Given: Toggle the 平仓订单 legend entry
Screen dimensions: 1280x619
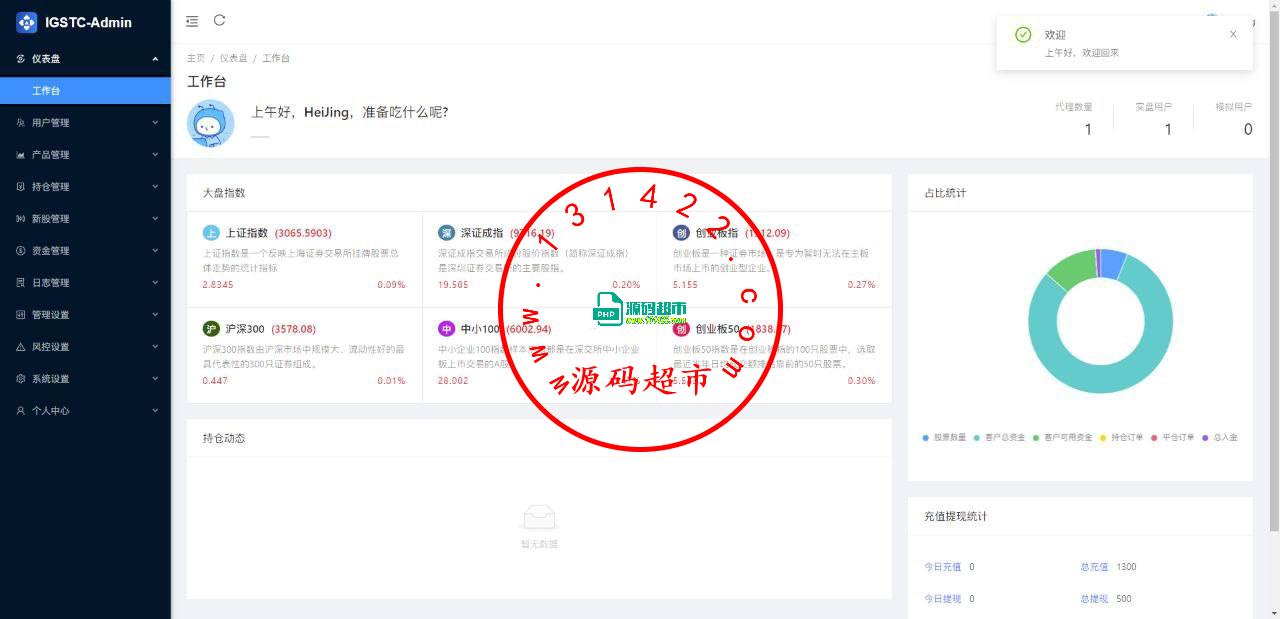Looking at the screenshot, I should [x=1172, y=438].
